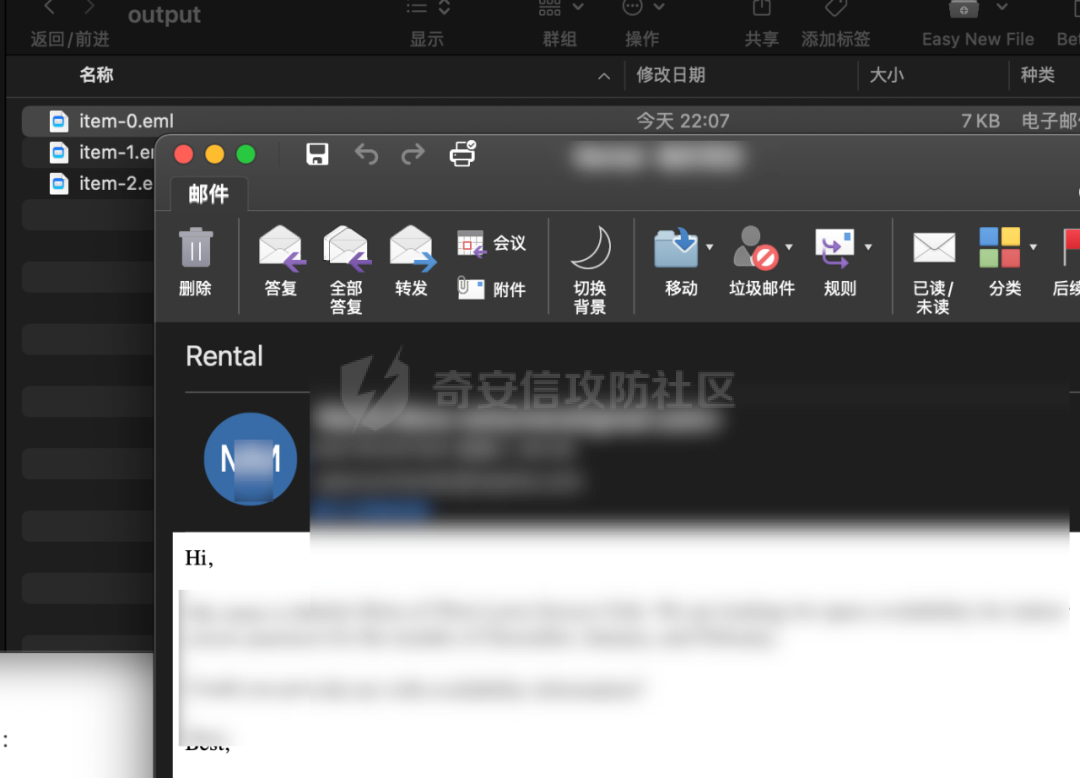Click the 删除 trash icon
The height and width of the screenshot is (778, 1080).
[196, 247]
